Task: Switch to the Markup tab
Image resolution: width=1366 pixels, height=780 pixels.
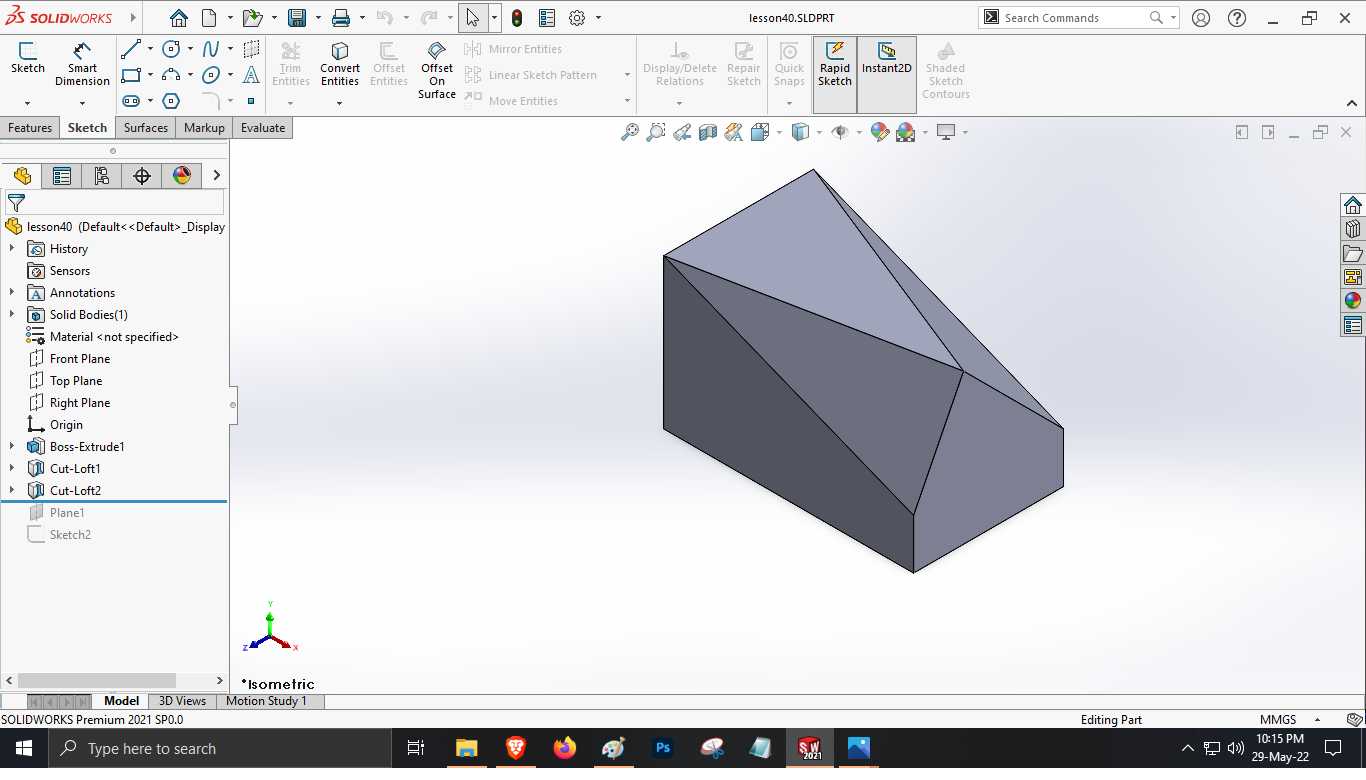Action: [x=204, y=128]
